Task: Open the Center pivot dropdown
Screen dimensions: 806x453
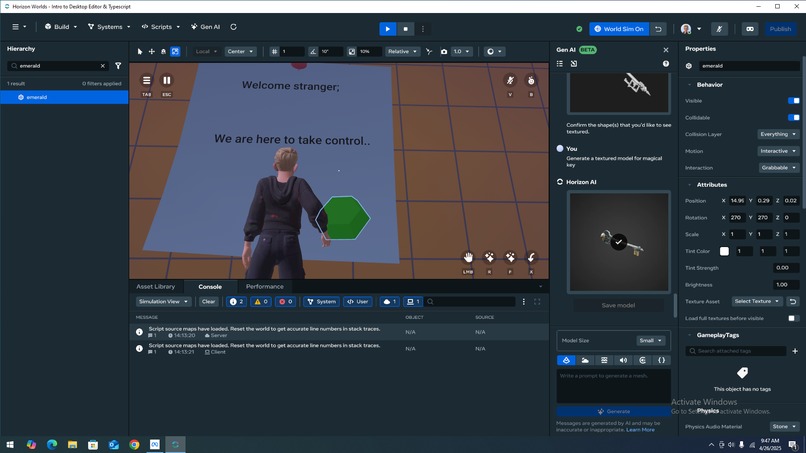Action: coord(240,51)
